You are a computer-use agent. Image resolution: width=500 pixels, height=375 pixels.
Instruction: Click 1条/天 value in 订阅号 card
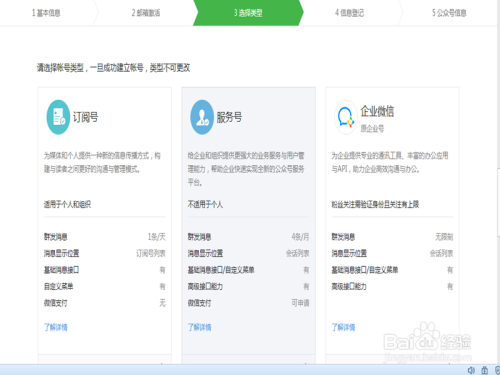coord(157,237)
